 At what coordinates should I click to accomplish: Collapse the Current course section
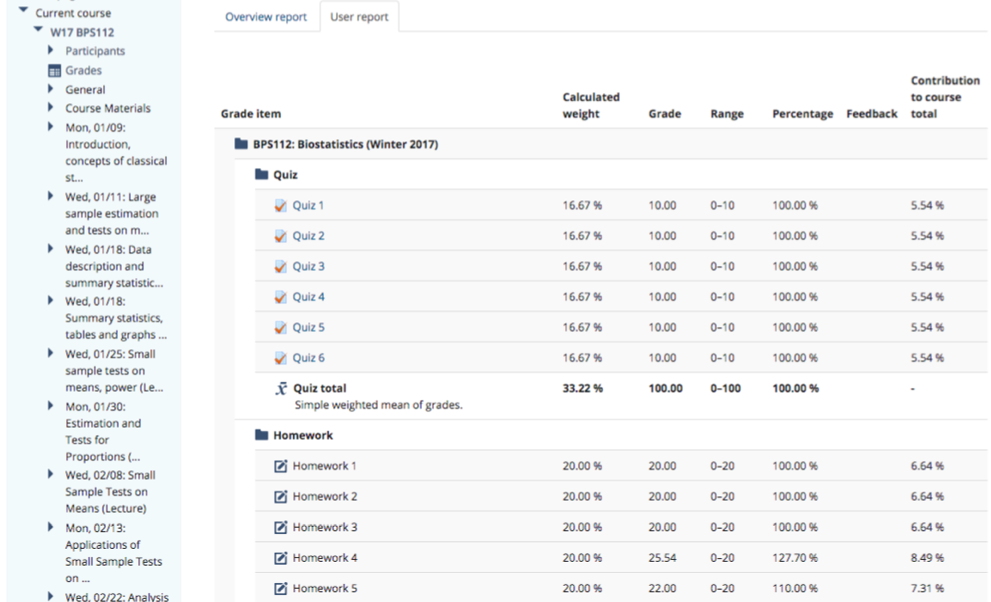(x=23, y=12)
